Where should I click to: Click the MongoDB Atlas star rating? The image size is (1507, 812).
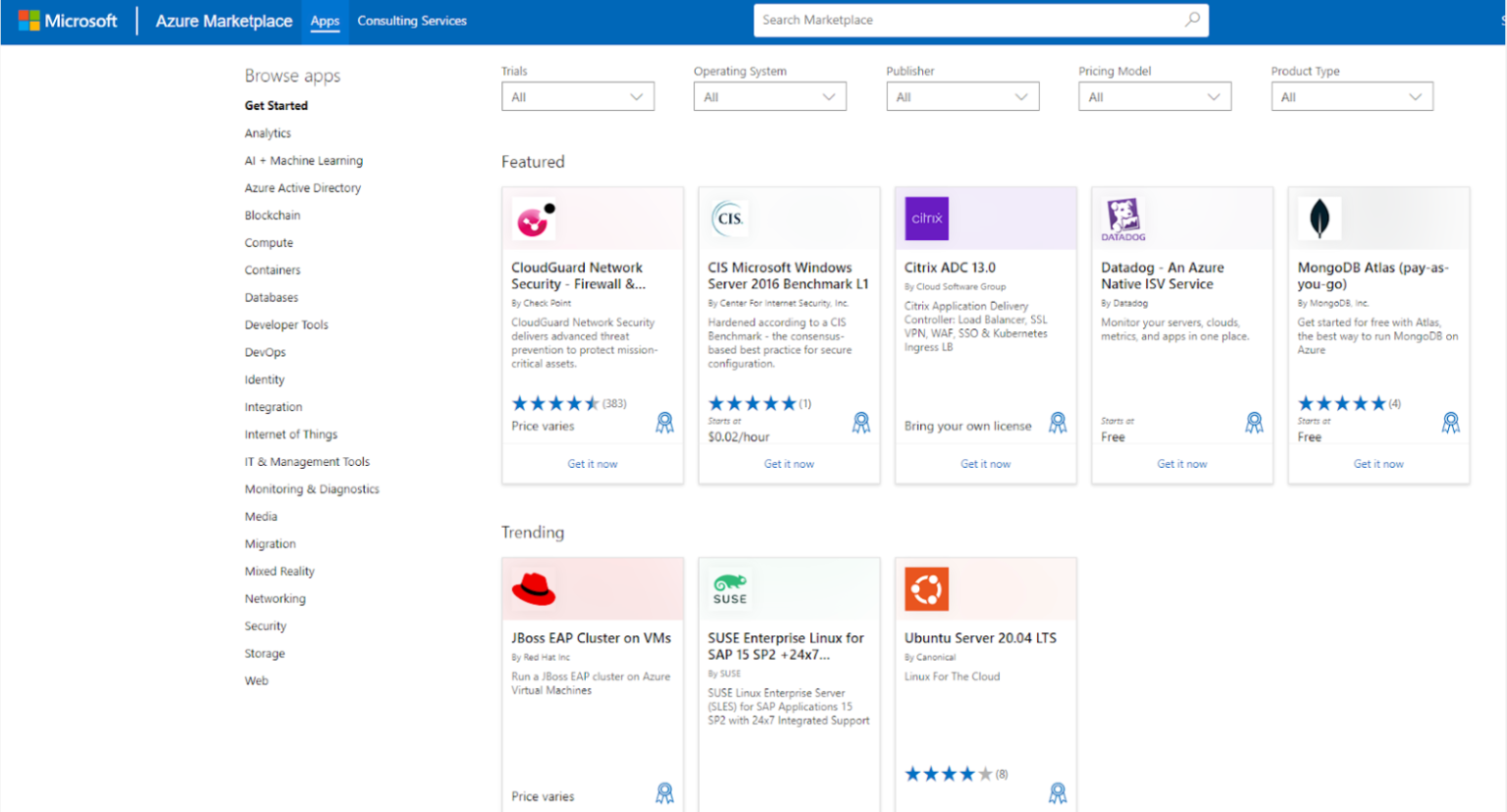coord(1341,403)
